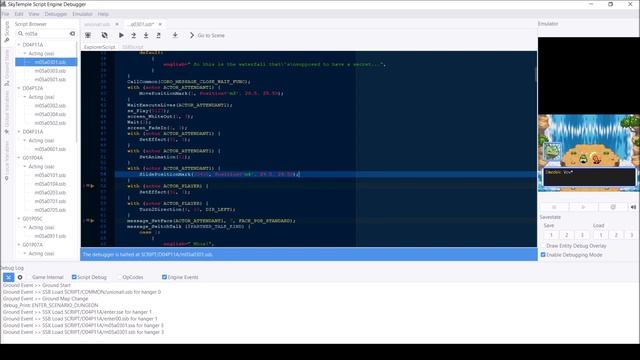Select the ExplorerScript view tab
Viewport: 640px width, 360px height.
(100, 47)
